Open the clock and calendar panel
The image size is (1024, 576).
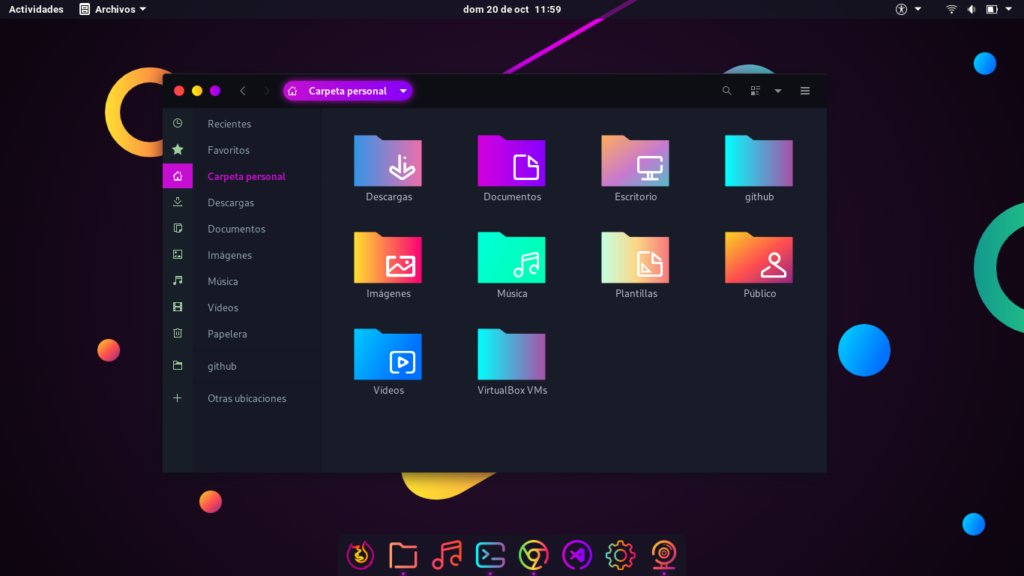(x=512, y=9)
